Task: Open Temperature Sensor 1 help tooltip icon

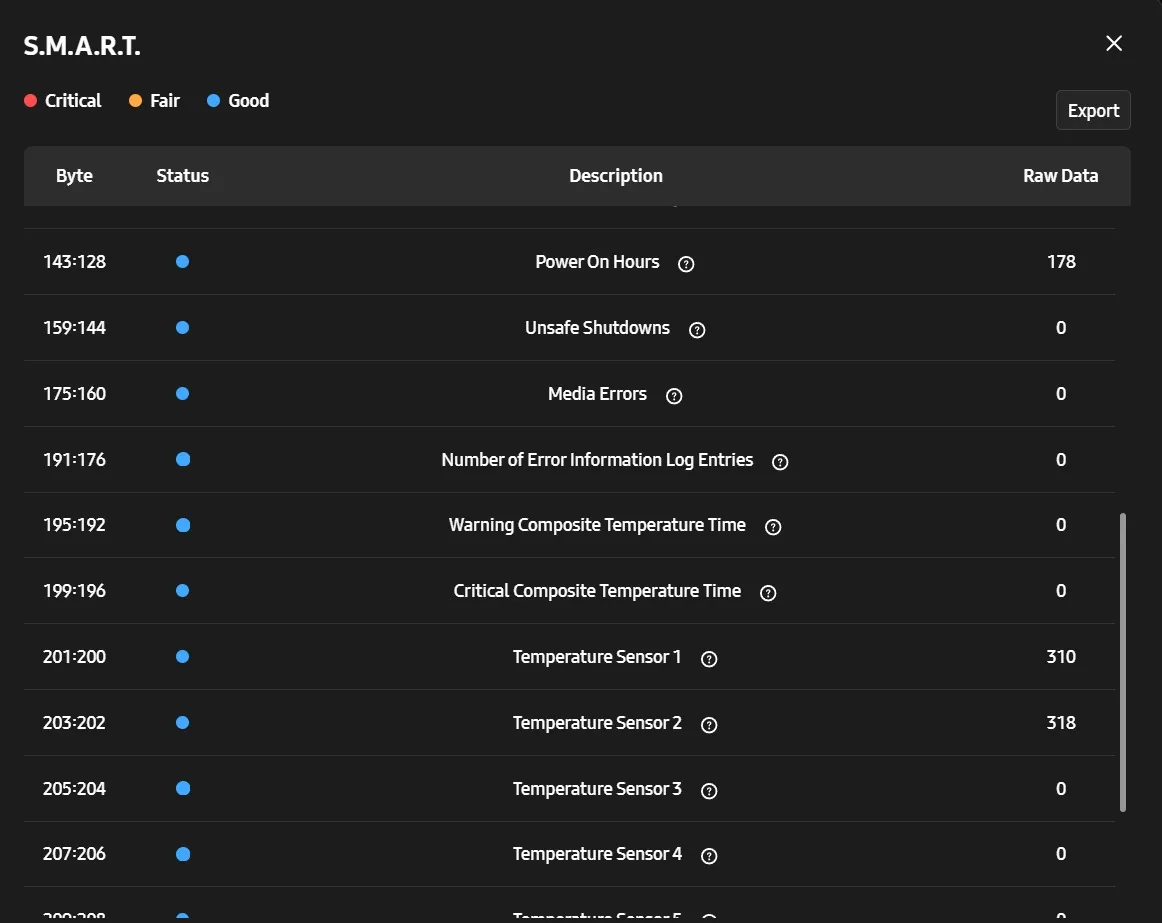Action: 709,659
